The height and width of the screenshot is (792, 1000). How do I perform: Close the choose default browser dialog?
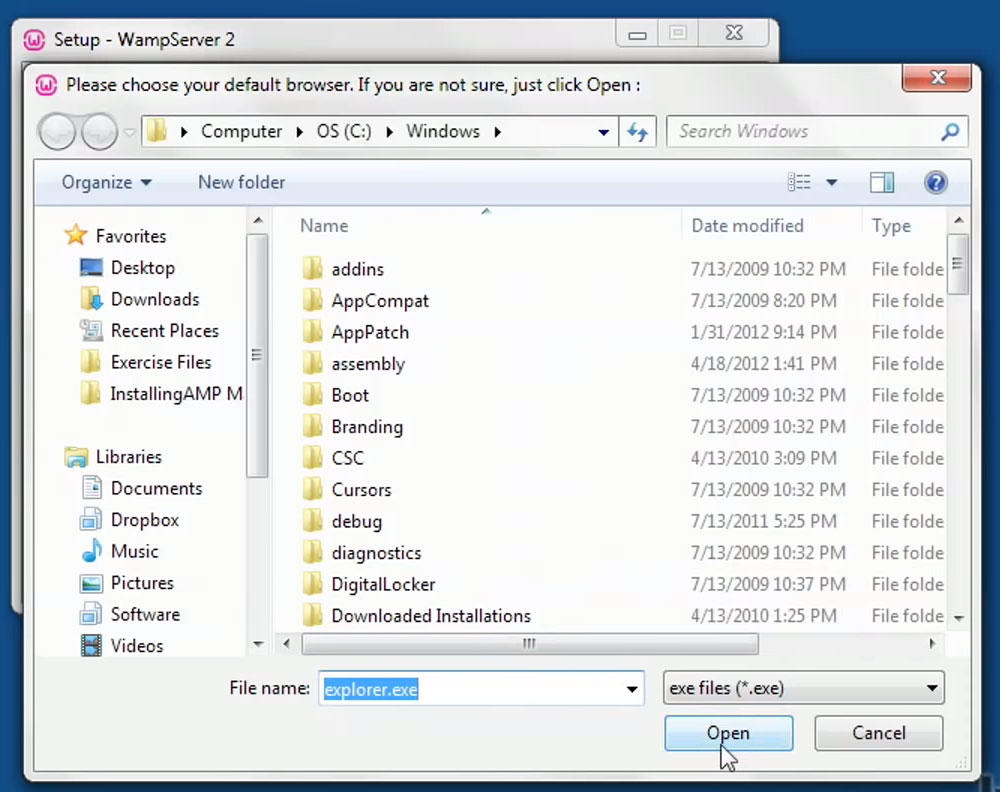937,77
